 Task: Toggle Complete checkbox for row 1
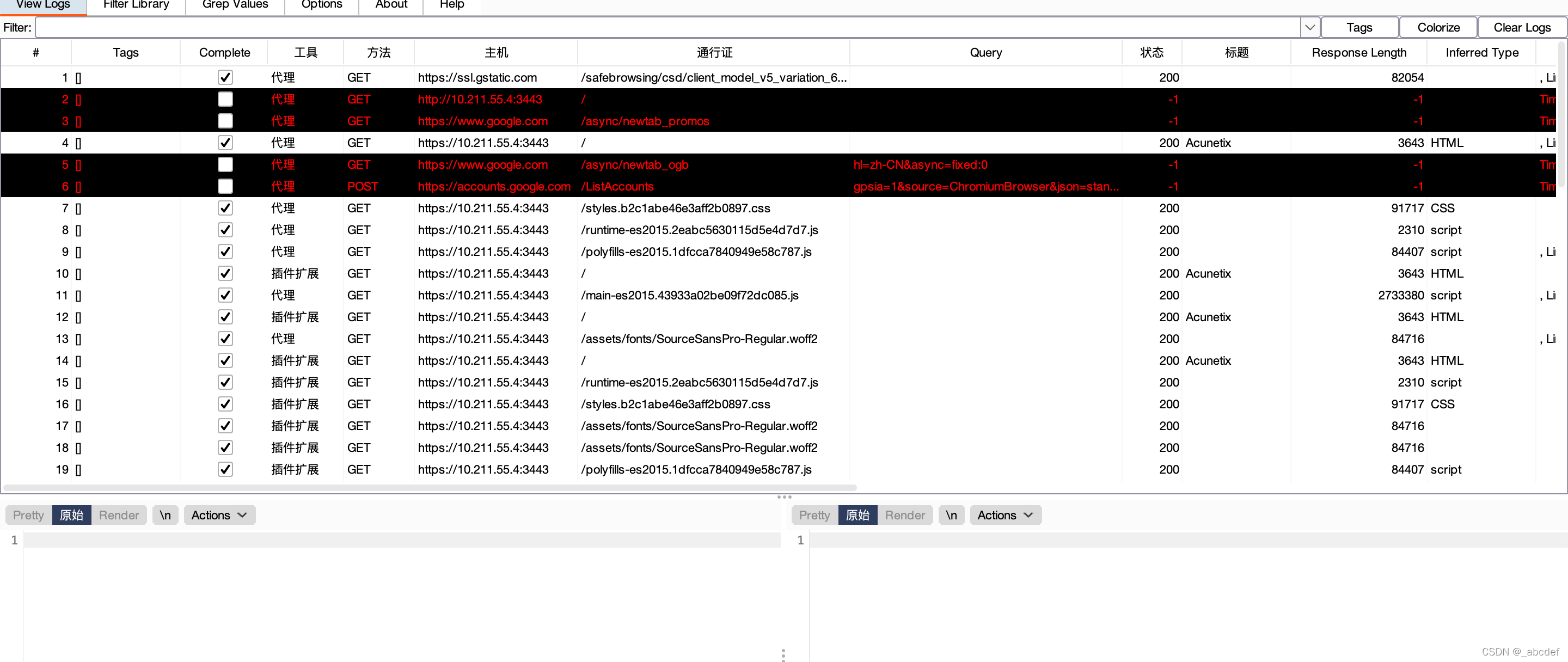(225, 77)
